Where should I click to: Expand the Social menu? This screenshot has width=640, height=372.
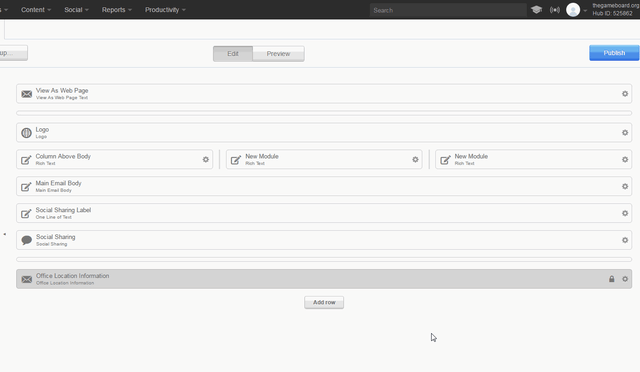click(x=76, y=10)
